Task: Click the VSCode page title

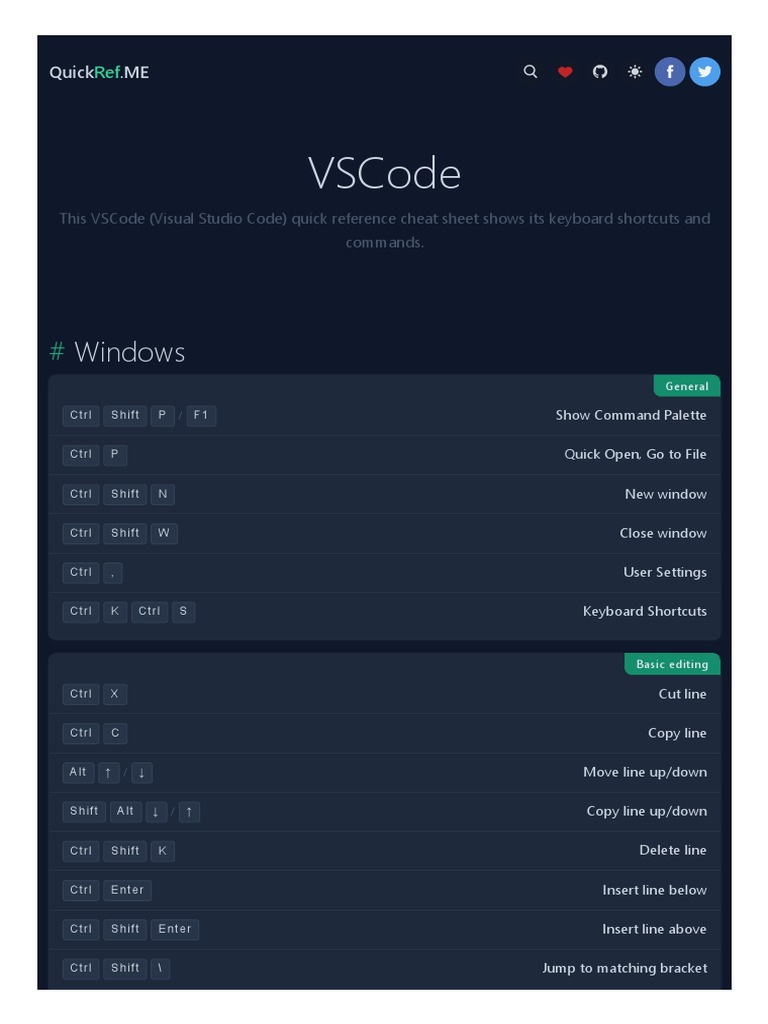Action: coord(384,173)
